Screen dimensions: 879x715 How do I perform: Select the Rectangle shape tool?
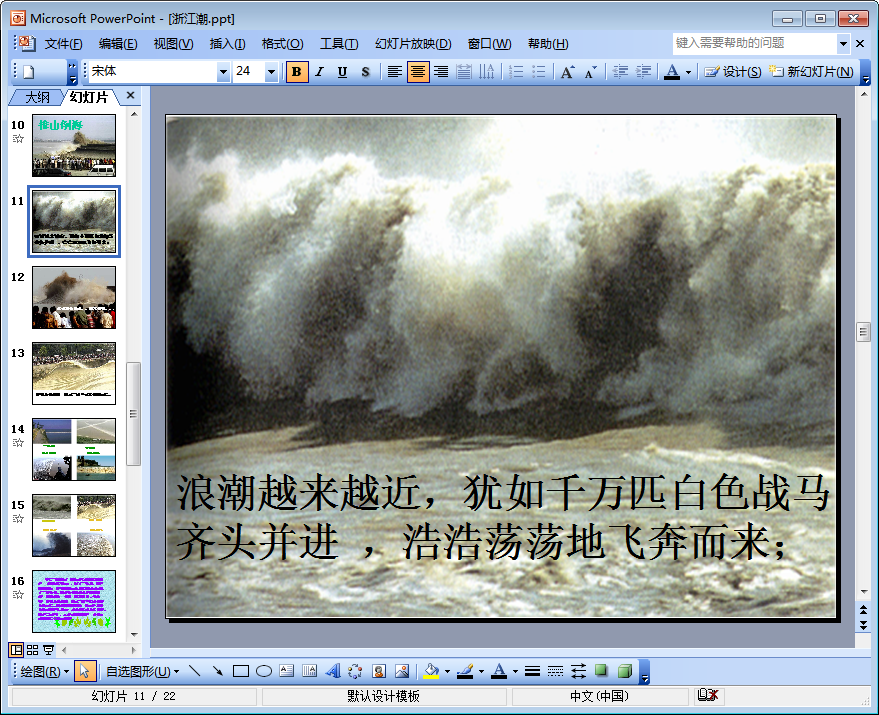240,671
